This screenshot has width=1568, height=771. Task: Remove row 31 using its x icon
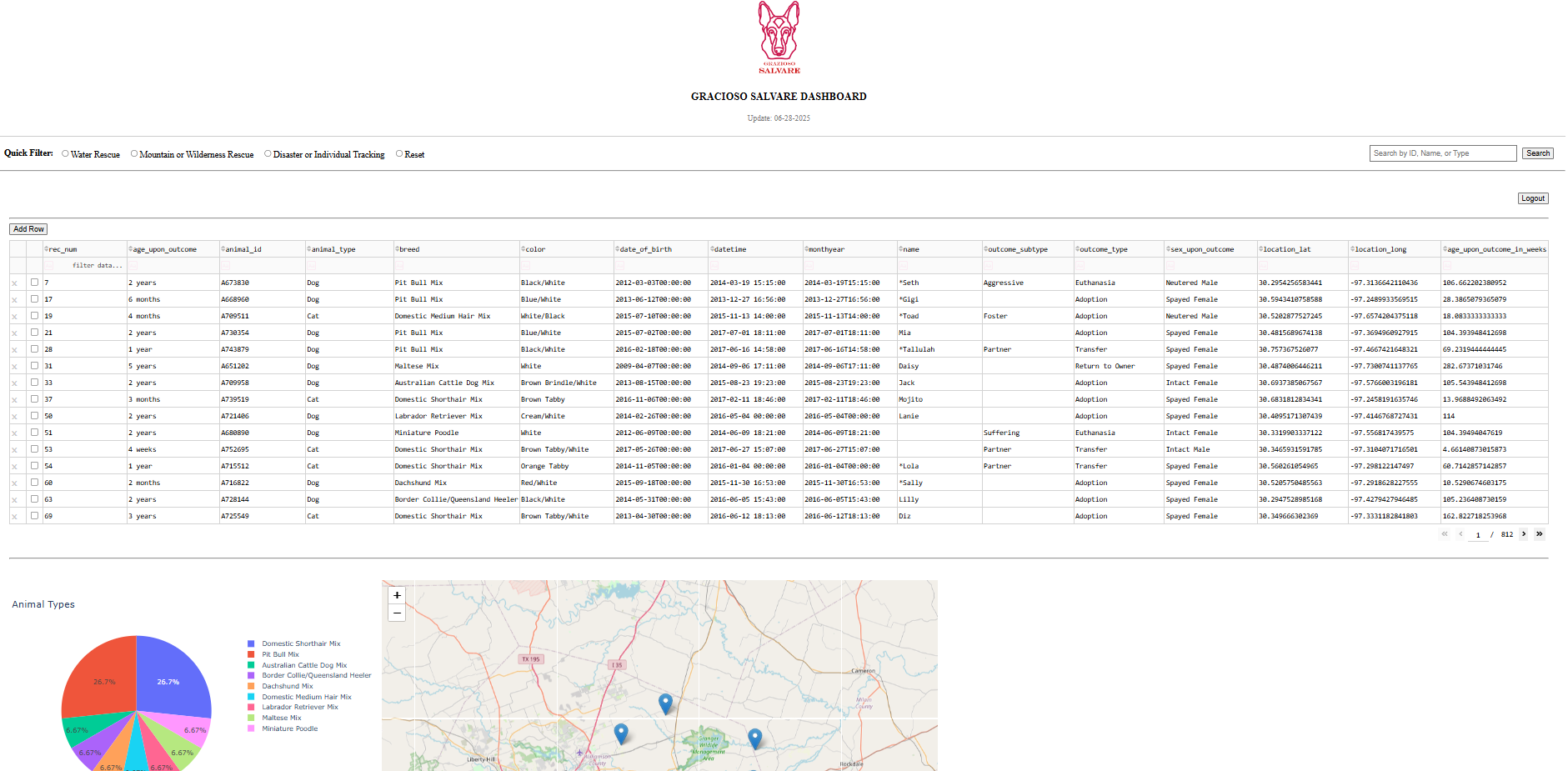point(14,367)
